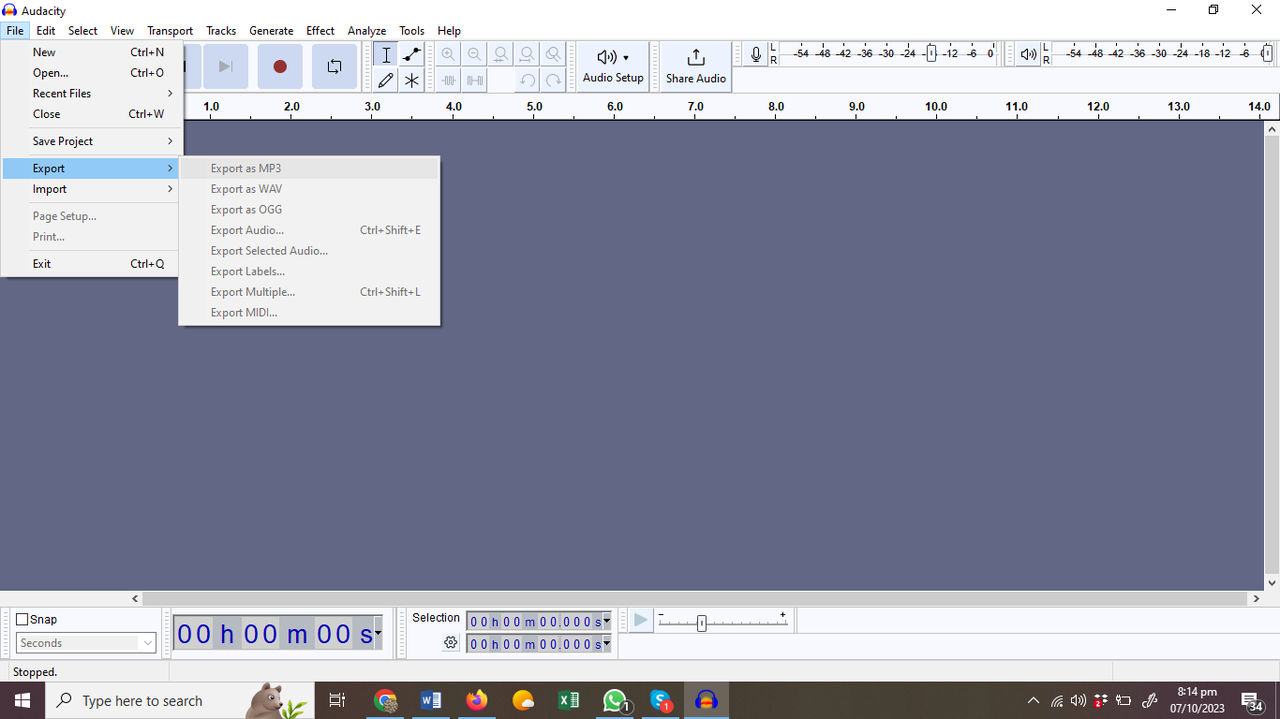Image resolution: width=1280 pixels, height=719 pixels.
Task: Click the Windows Start button
Action: click(22, 700)
